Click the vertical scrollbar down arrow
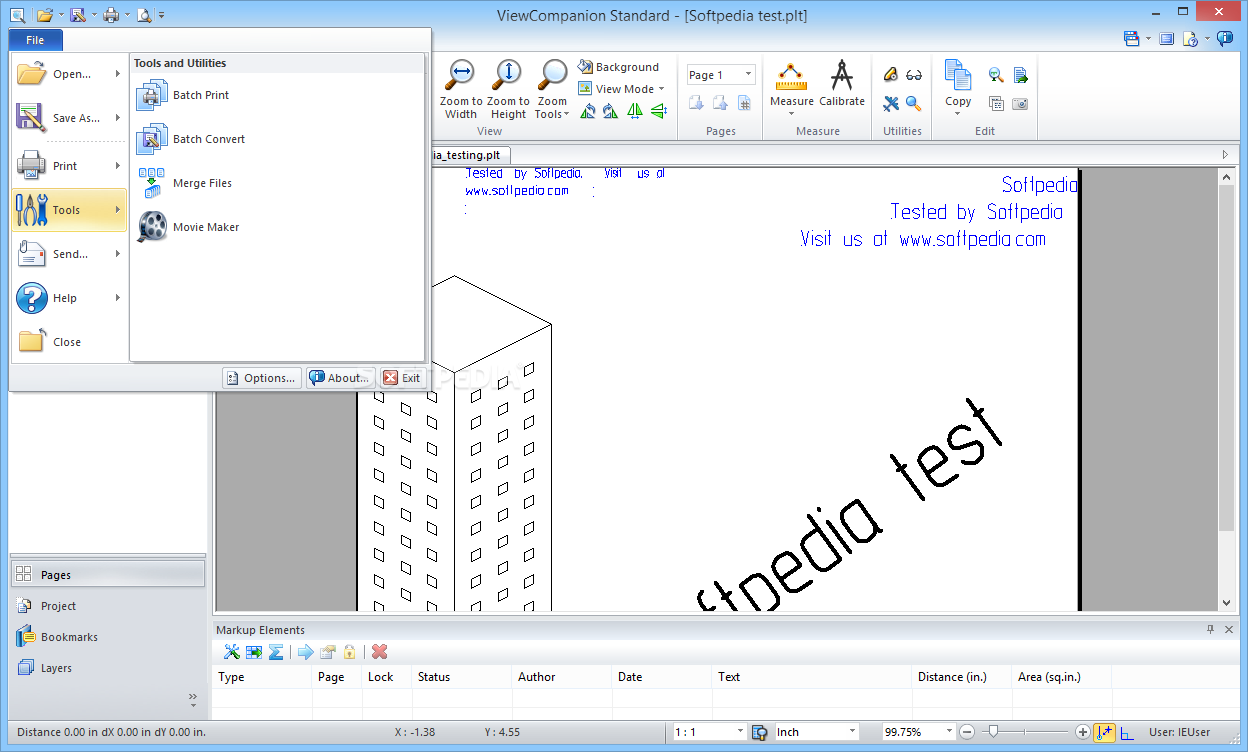1248x752 pixels. [x=1227, y=602]
